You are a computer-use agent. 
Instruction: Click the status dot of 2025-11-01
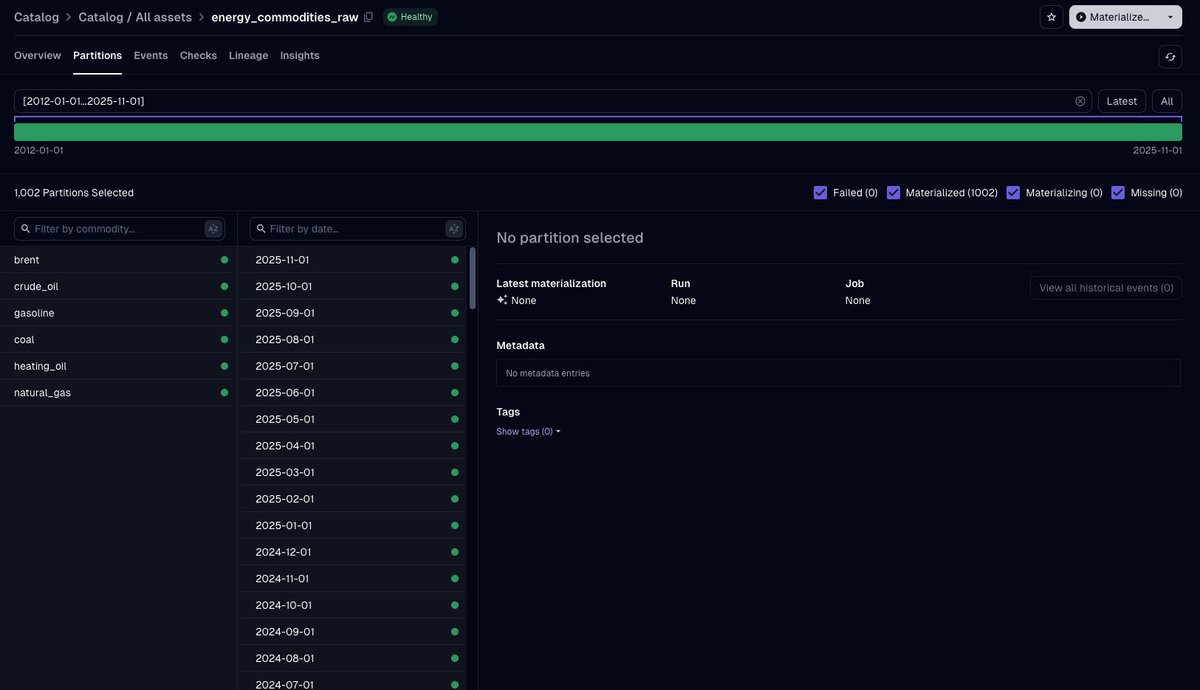click(455, 260)
